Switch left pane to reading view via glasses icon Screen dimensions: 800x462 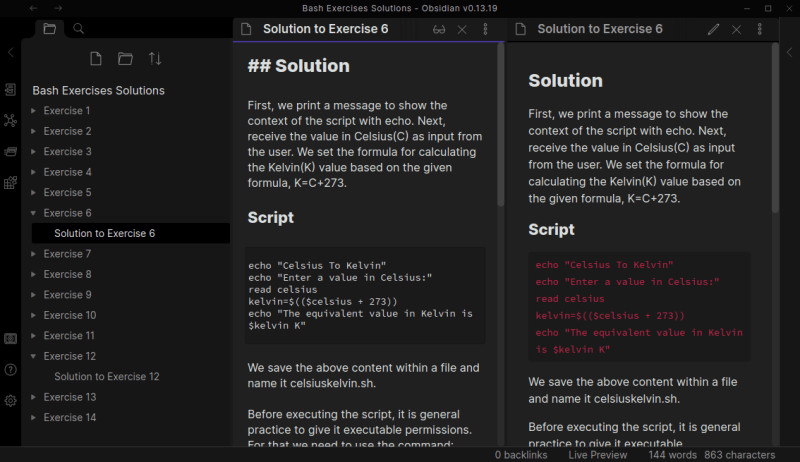[x=438, y=29]
